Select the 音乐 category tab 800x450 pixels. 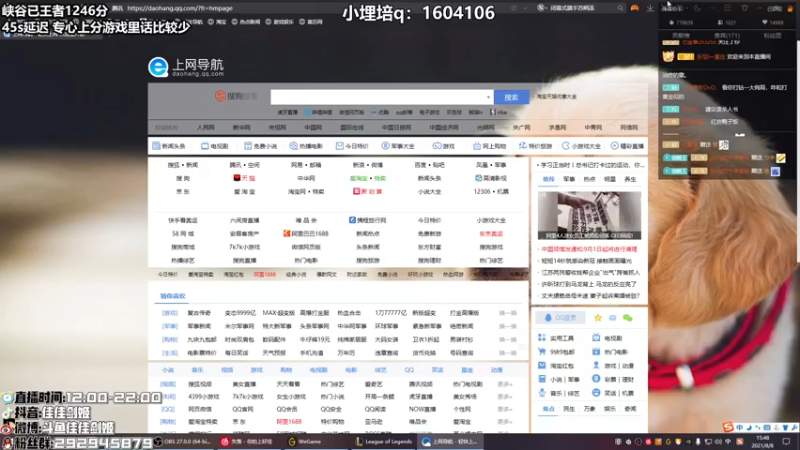[x=197, y=370]
